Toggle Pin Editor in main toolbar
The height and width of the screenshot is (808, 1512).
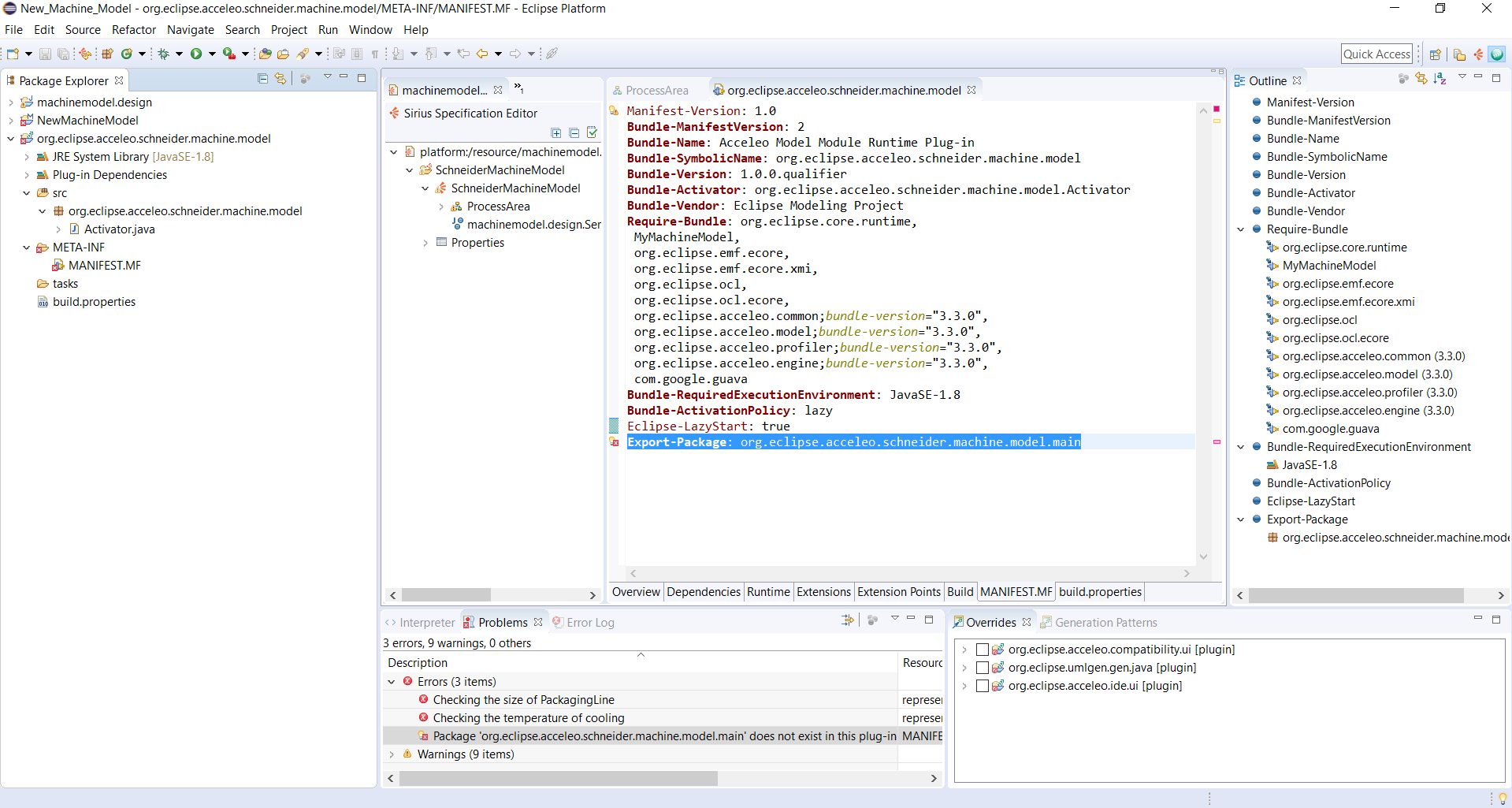pos(552,54)
